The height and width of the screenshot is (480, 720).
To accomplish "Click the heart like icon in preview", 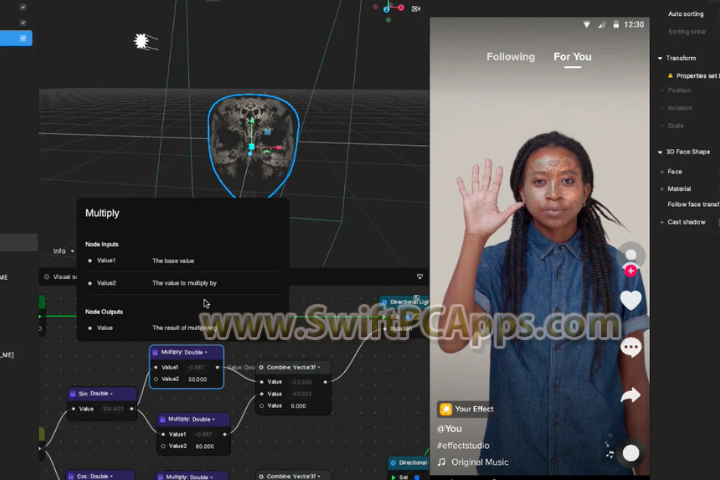I will point(631,300).
